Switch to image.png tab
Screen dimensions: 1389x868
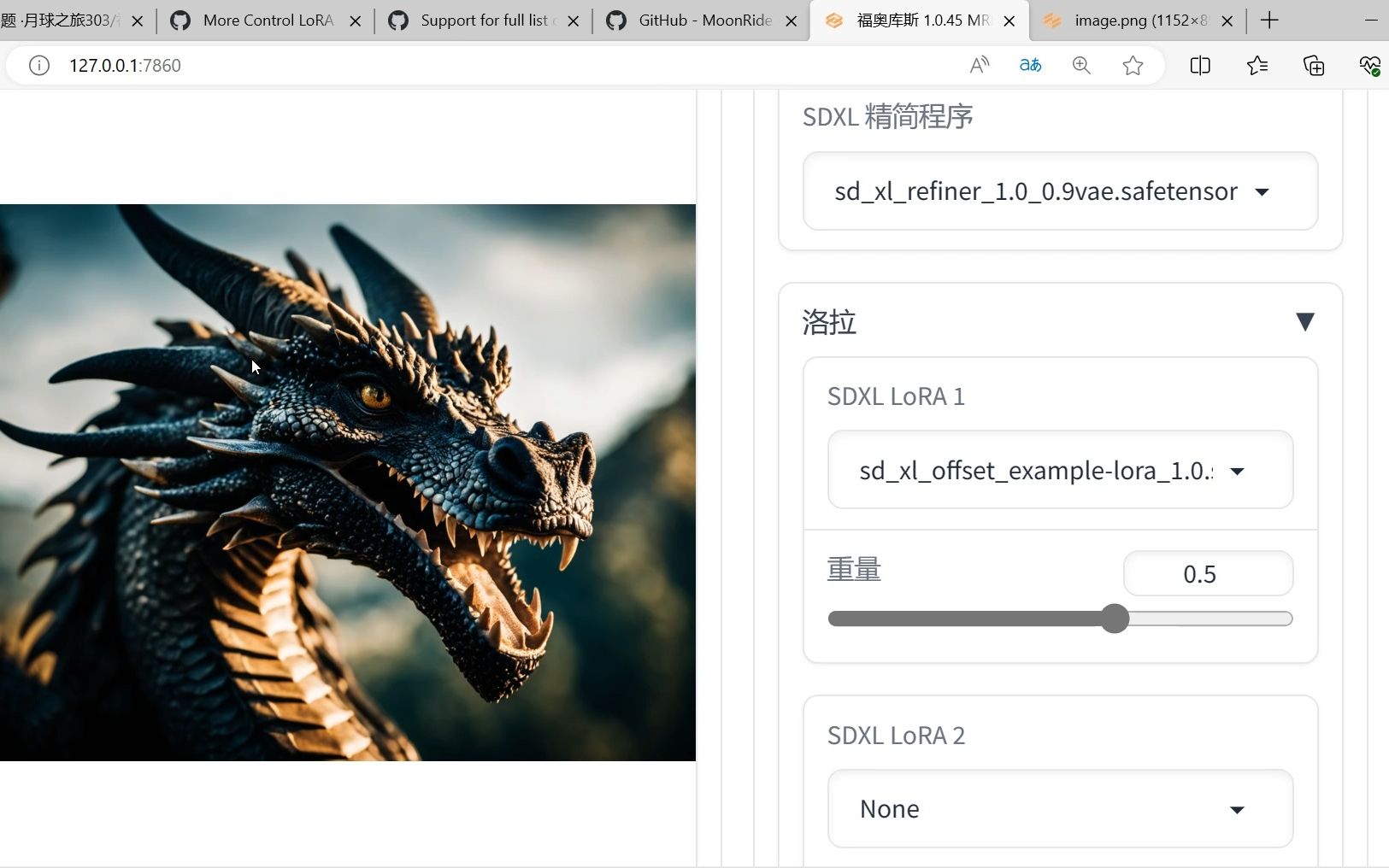[x=1139, y=21]
